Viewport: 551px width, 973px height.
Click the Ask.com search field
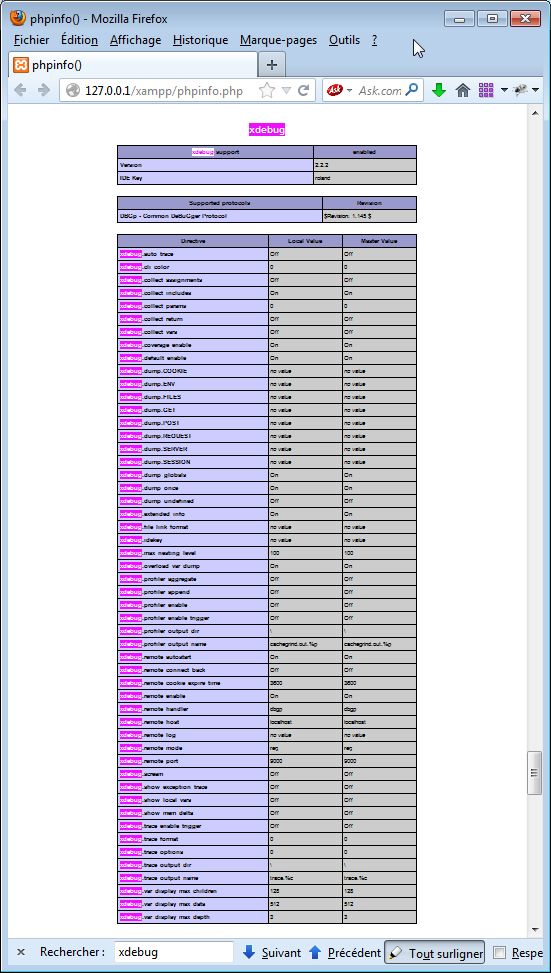[380, 91]
